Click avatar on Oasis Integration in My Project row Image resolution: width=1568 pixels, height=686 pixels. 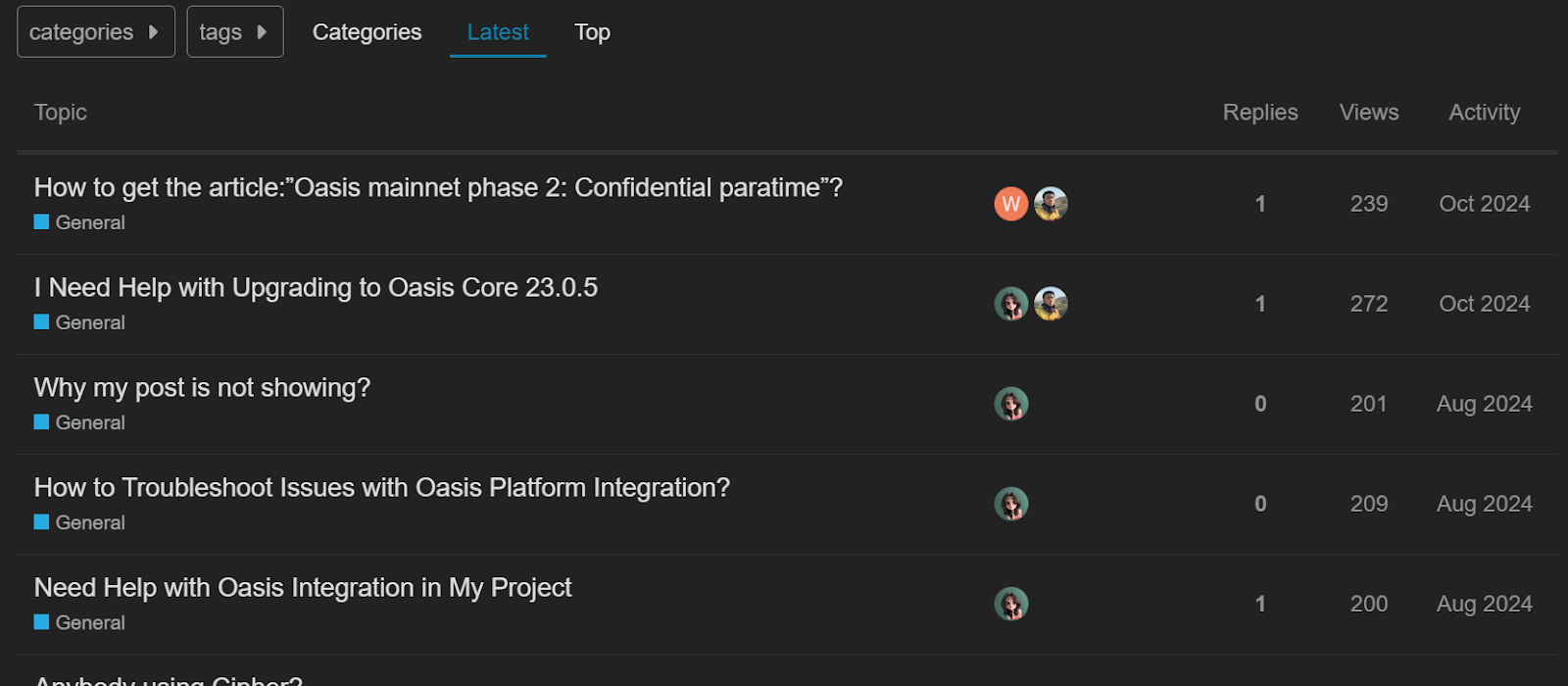point(1011,604)
